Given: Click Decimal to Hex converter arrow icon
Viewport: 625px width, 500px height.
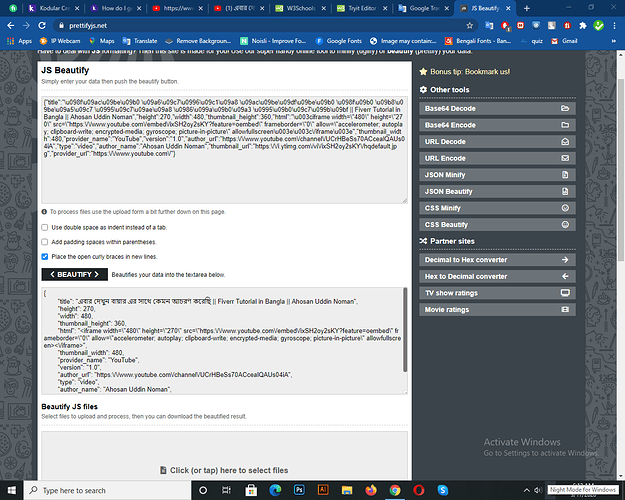Looking at the screenshot, I should pos(565,260).
